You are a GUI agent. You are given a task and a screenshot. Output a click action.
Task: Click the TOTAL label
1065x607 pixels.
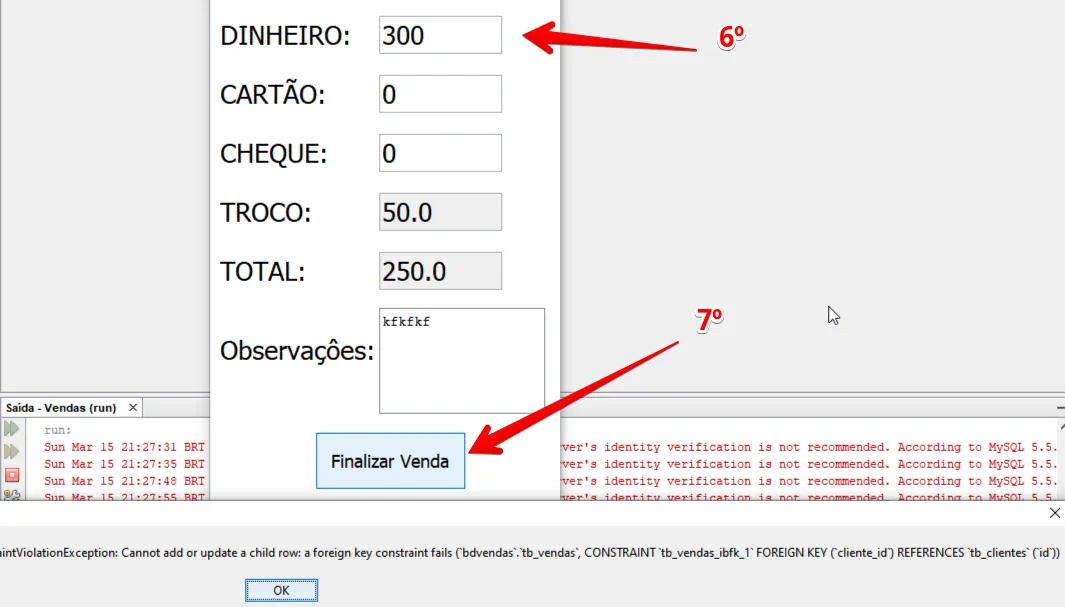click(262, 272)
